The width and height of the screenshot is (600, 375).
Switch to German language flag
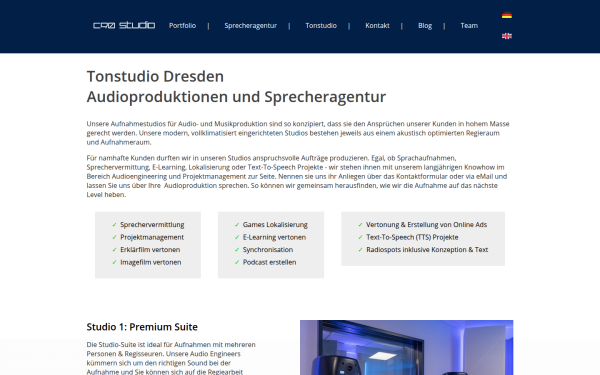pos(507,15)
